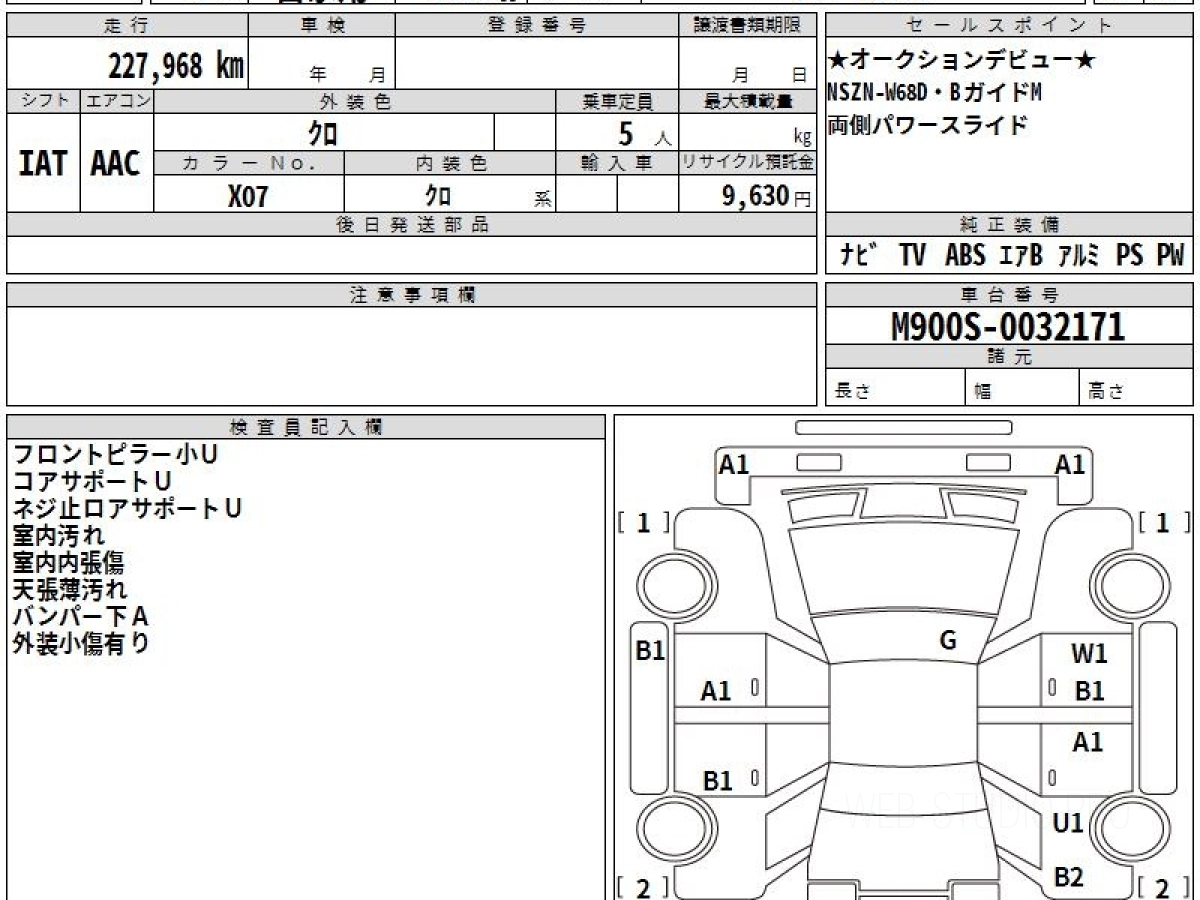Click the 両側パワースライド sales point
Screen dimensions: 1200x900
click(x=927, y=126)
